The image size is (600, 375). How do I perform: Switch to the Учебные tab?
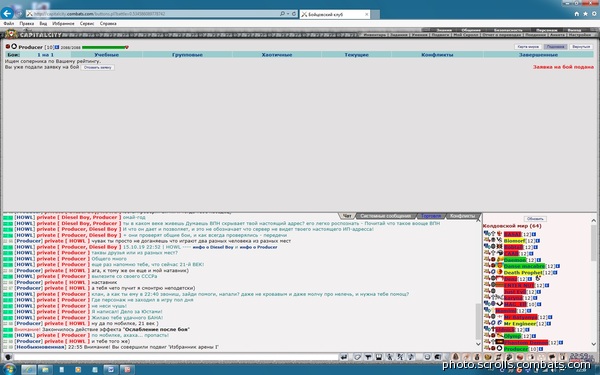click(106, 55)
